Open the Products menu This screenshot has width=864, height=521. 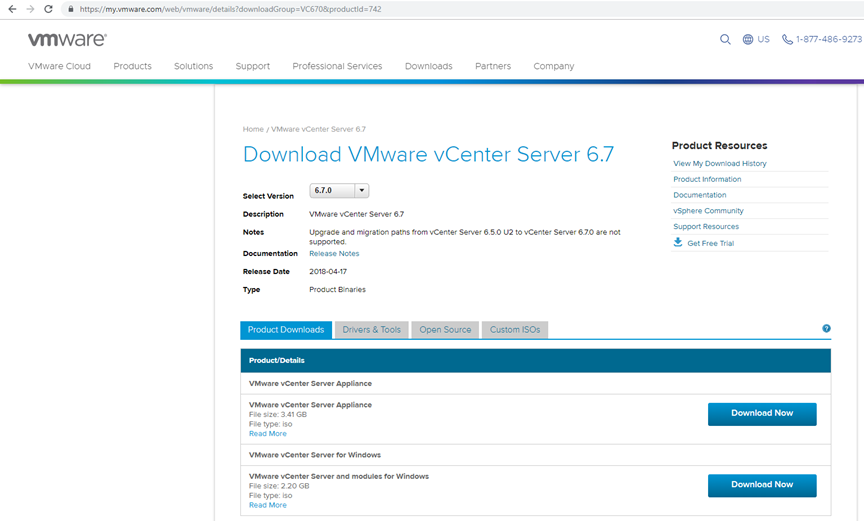coord(132,66)
